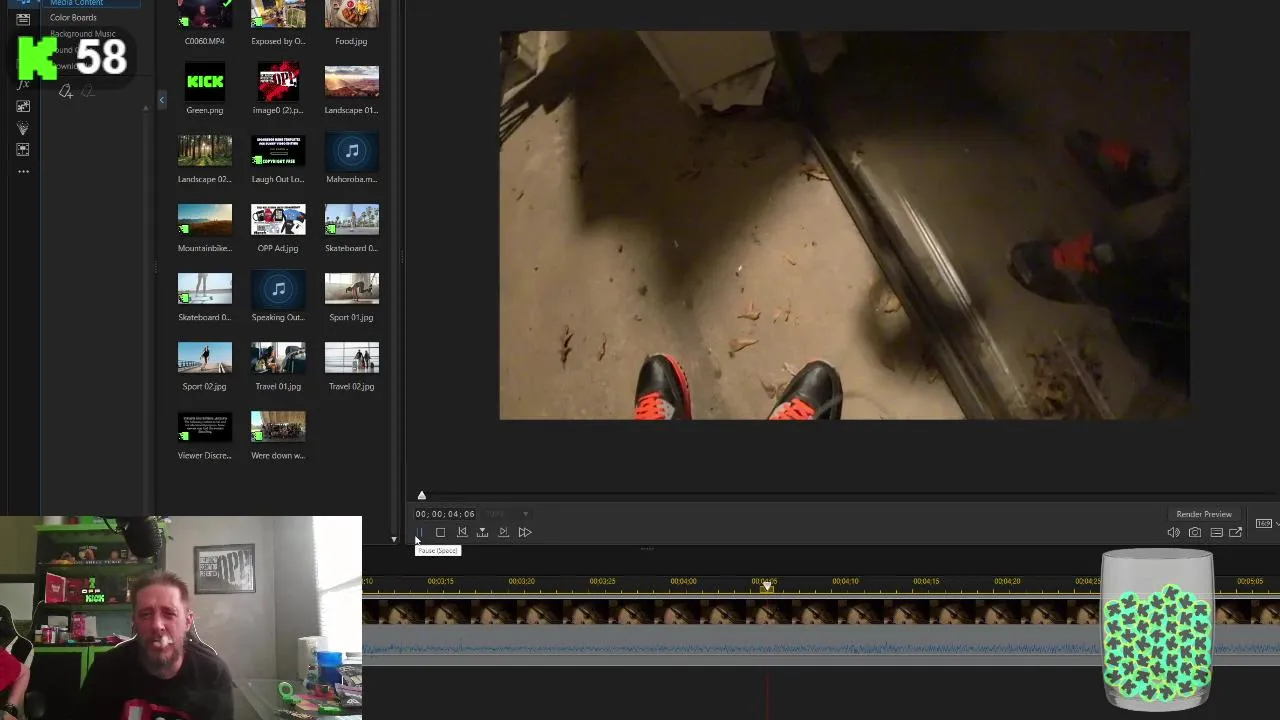Step to next frame
Image resolution: width=1280 pixels, height=720 pixels.
[503, 532]
